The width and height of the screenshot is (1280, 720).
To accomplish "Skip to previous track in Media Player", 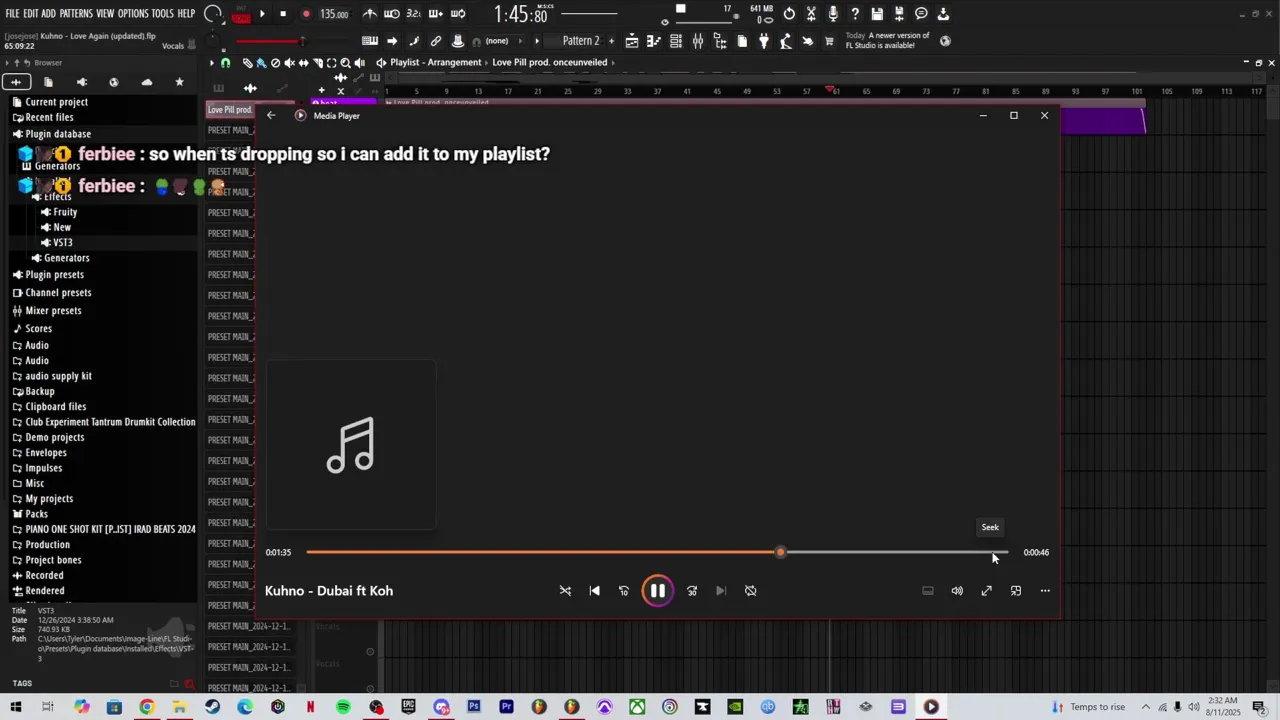I will coord(595,591).
